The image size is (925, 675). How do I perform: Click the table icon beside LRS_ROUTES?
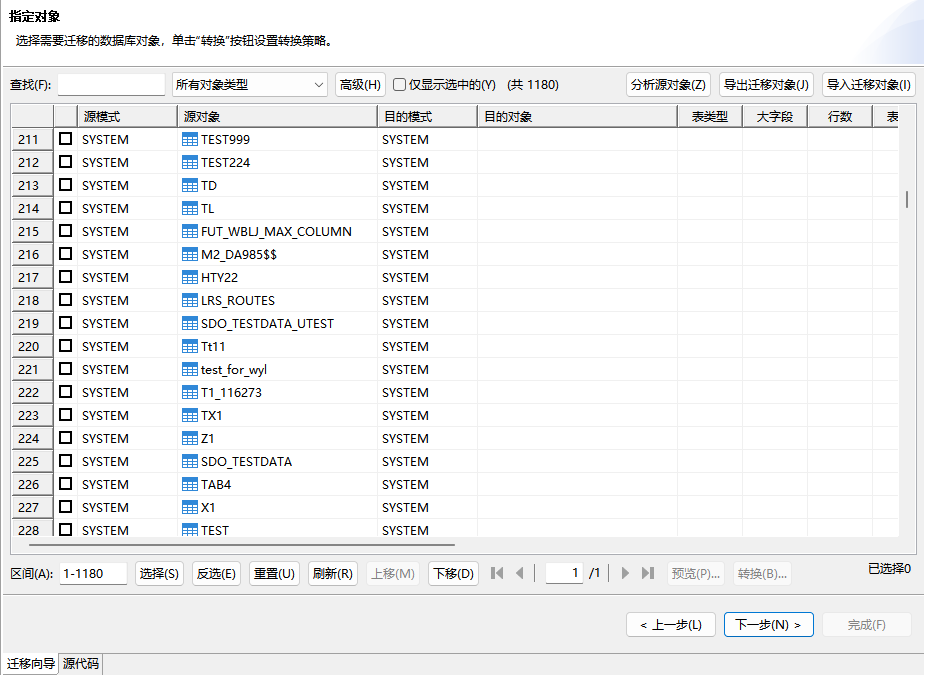tap(188, 300)
